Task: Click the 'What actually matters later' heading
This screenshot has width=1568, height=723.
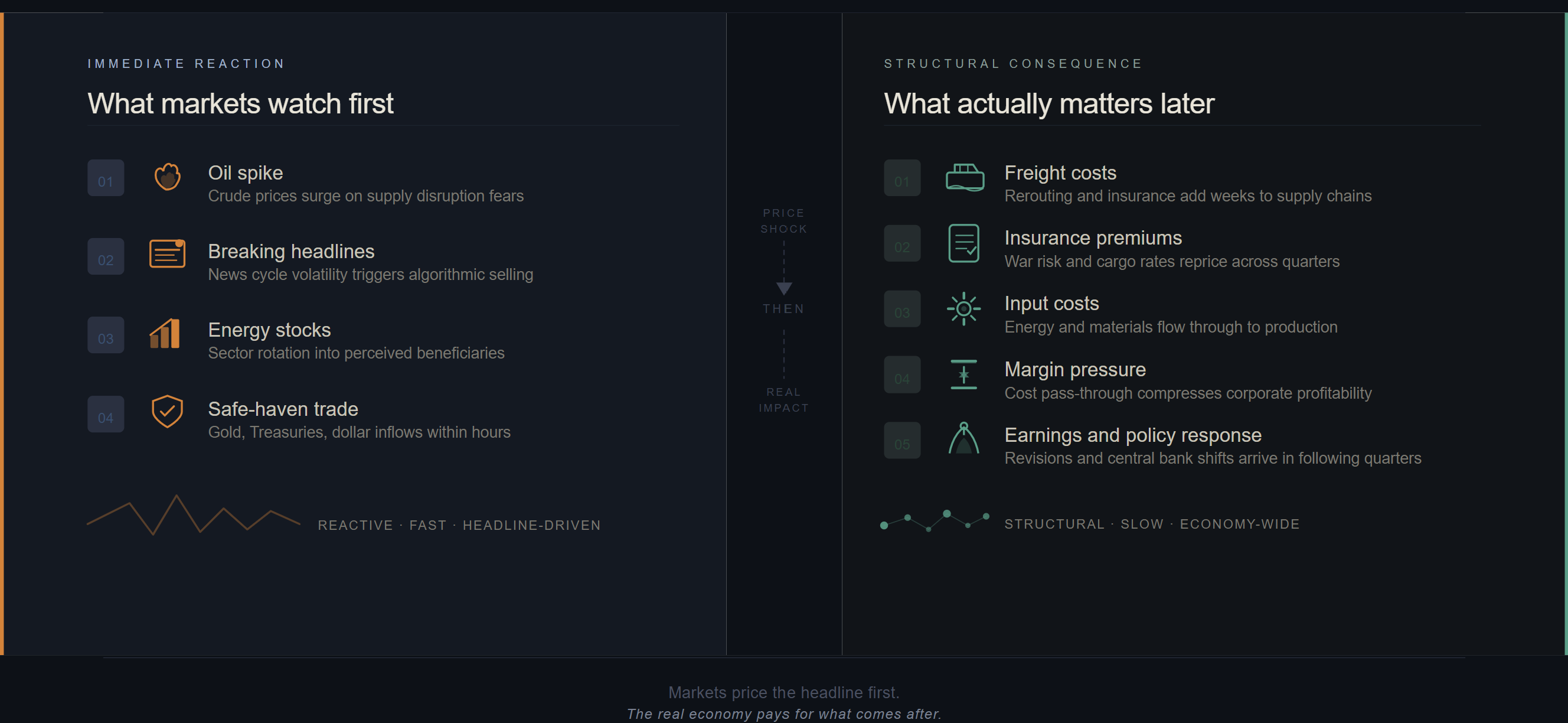Action: point(1049,103)
